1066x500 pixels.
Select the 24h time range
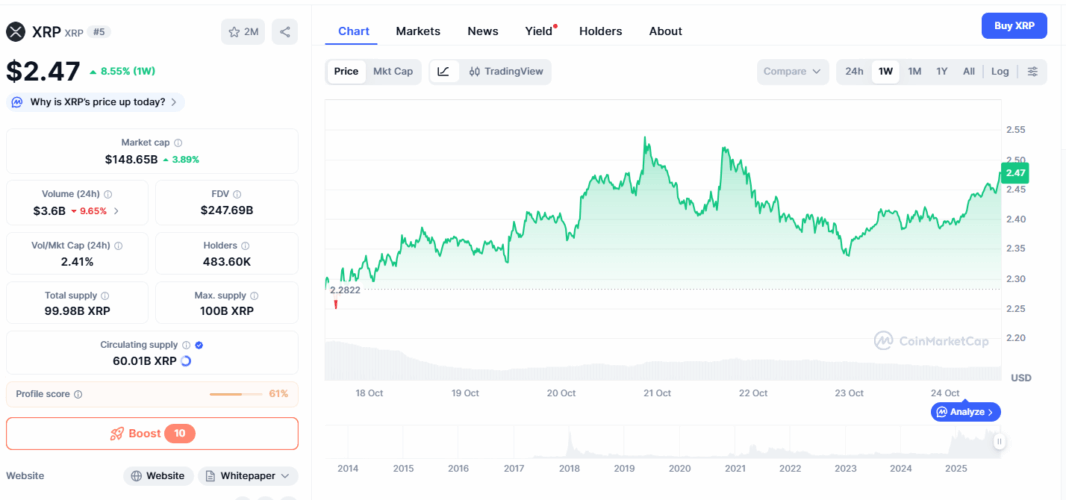[x=854, y=71]
